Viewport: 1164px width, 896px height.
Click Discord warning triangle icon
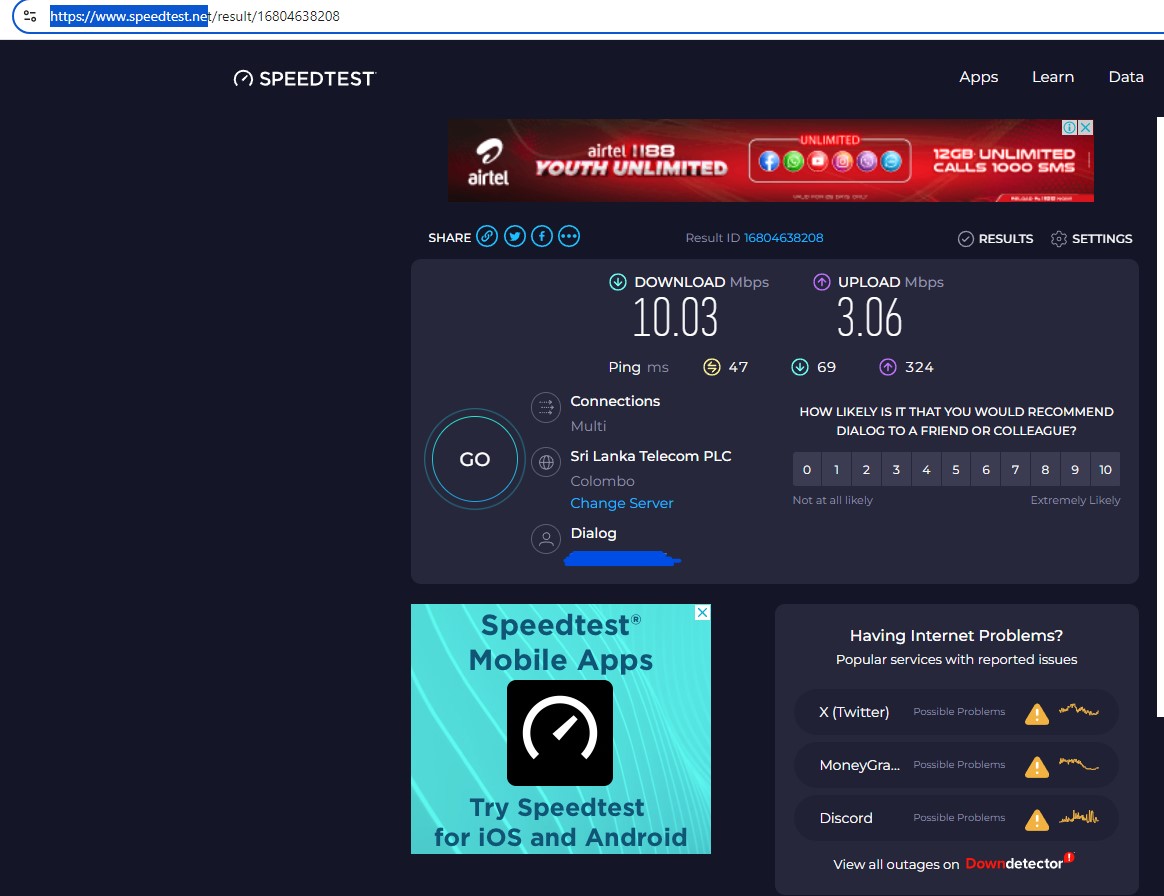(1036, 820)
